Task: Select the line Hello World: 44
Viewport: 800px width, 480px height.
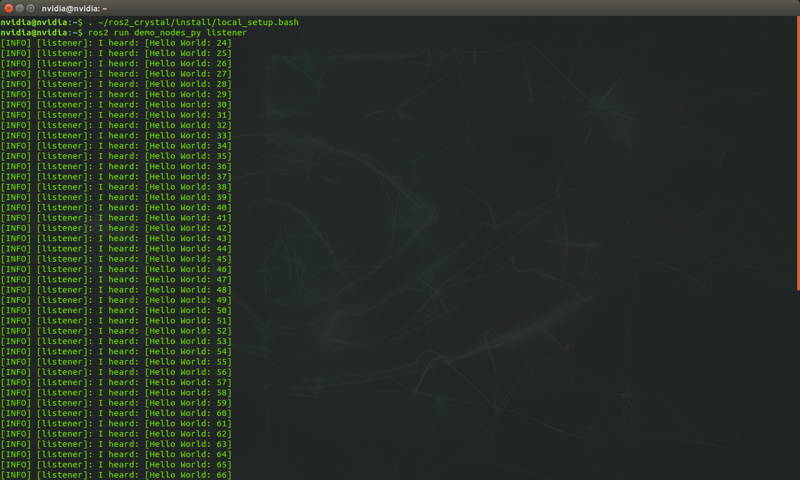Action: pyautogui.click(x=116, y=249)
